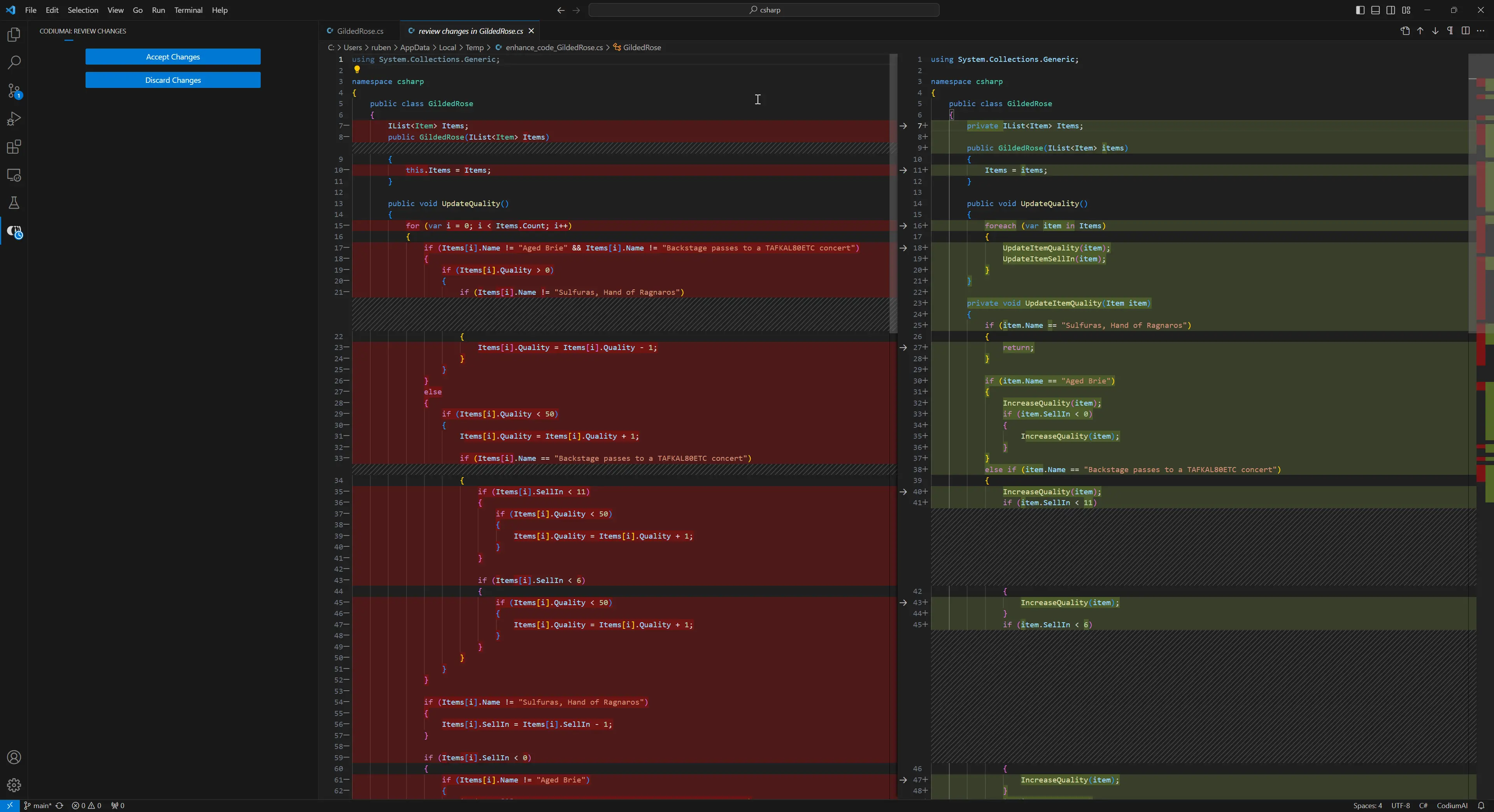Open customize layout options
Image resolution: width=1494 pixels, height=812 pixels.
click(1406, 10)
